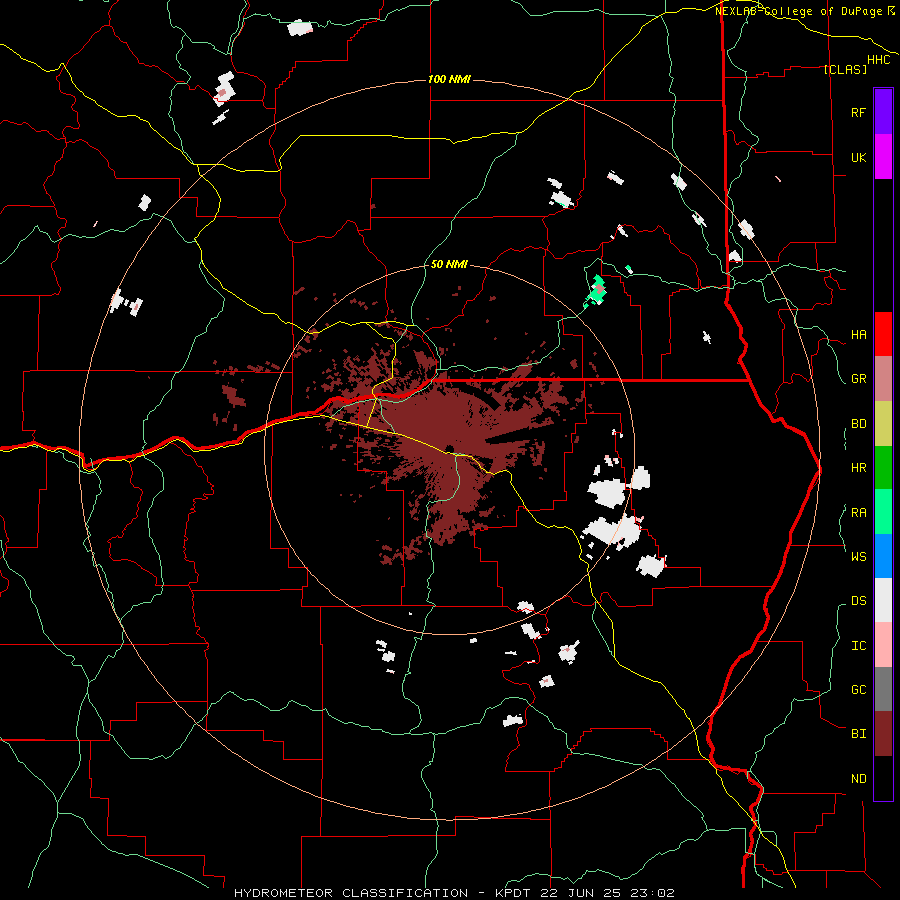The image size is (900, 900).
Task: Click the black radar site dot in echoes
Action: point(449,449)
